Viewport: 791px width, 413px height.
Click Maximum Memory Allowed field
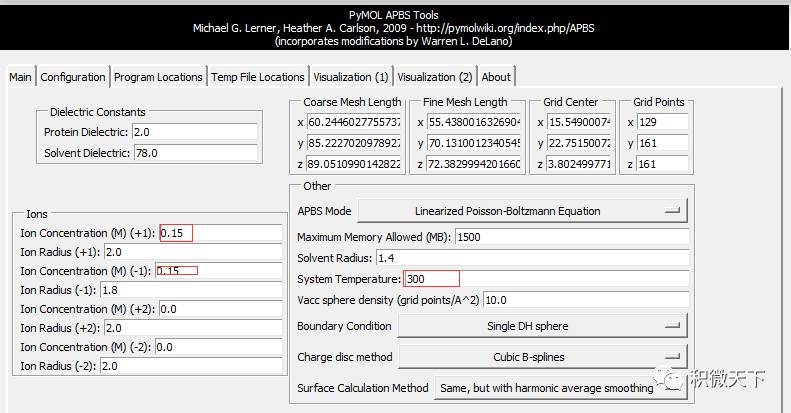[572, 237]
